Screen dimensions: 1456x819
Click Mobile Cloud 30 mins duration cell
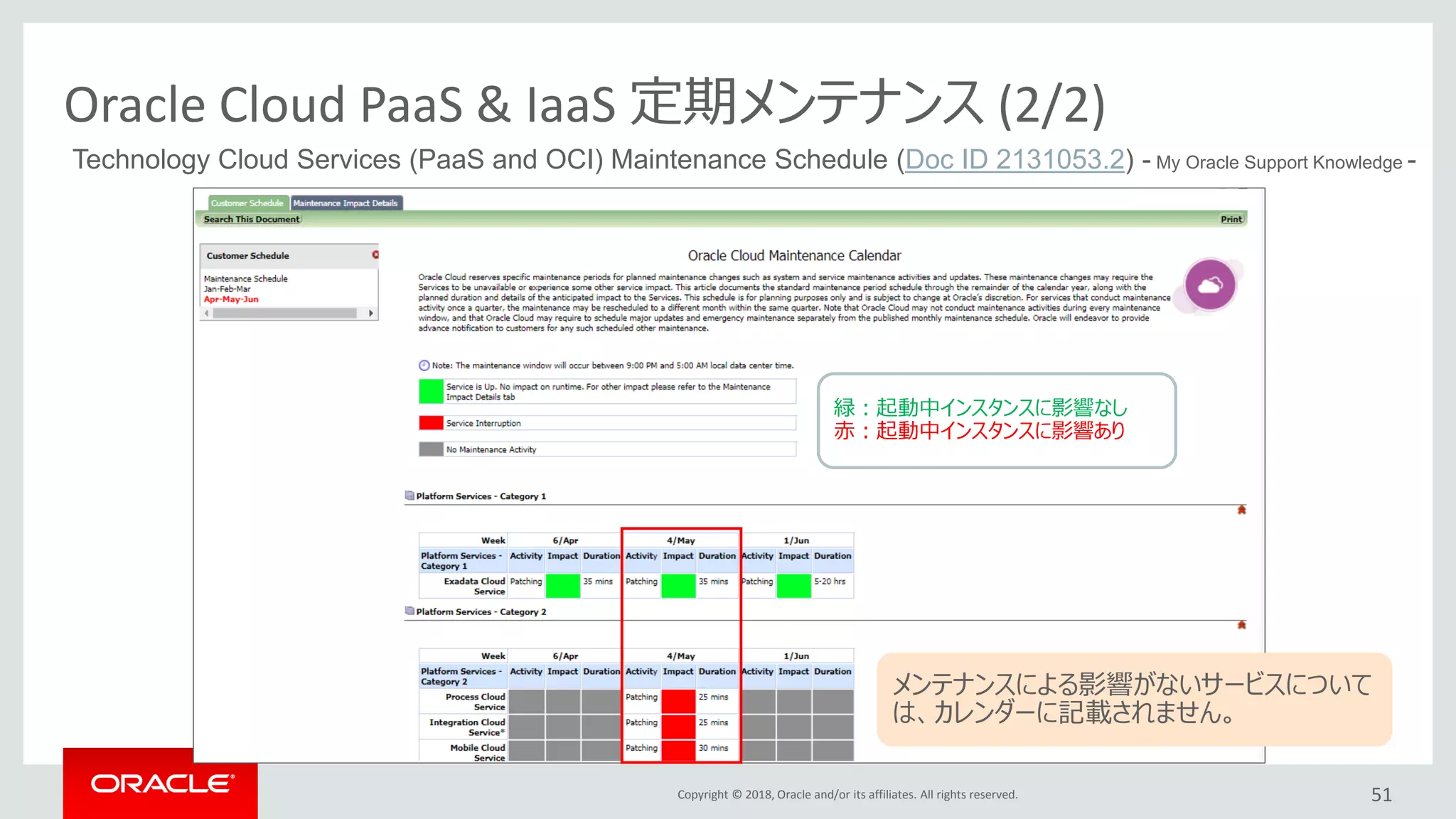(x=717, y=751)
